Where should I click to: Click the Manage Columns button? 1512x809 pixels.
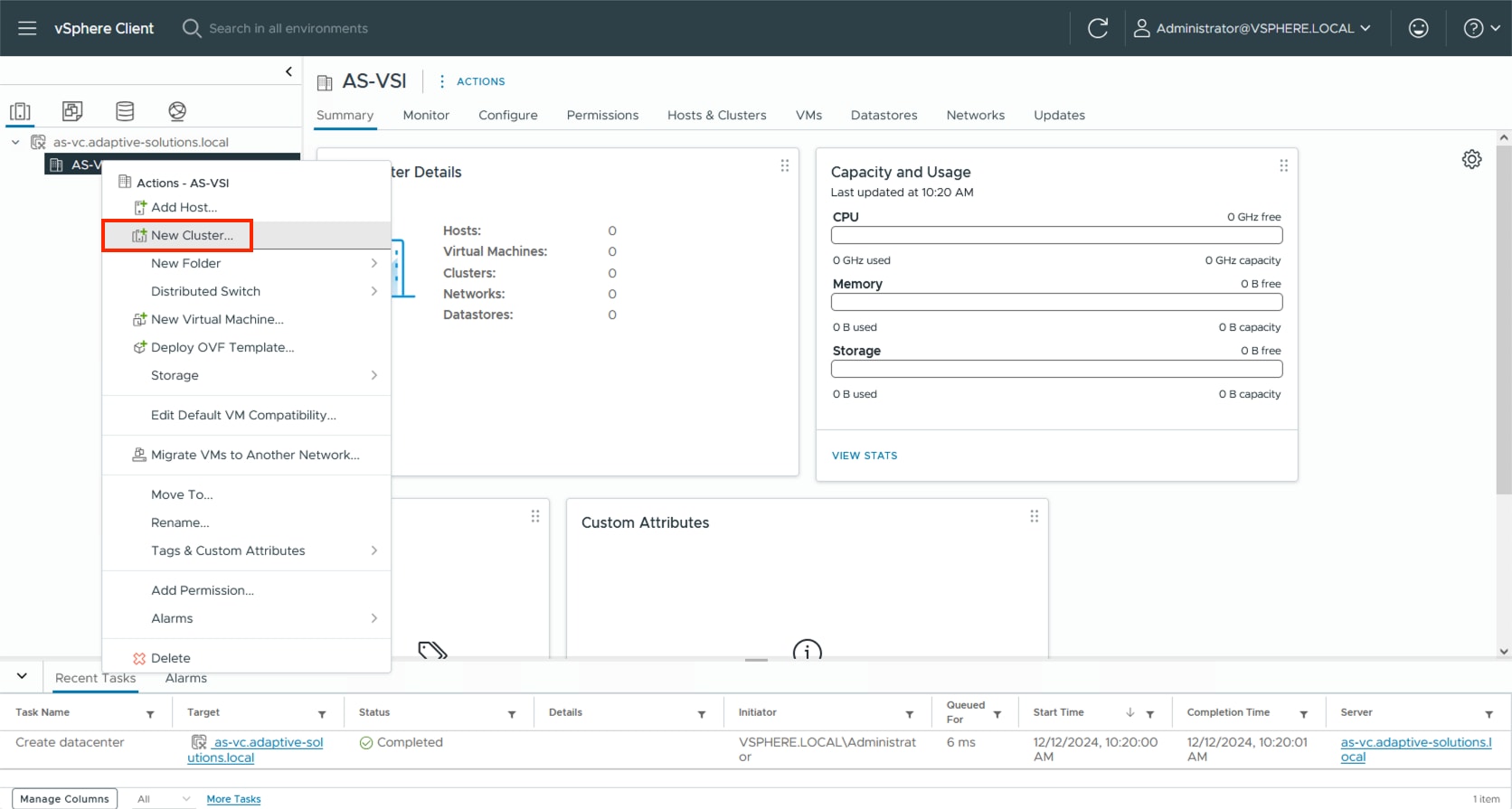point(64,799)
